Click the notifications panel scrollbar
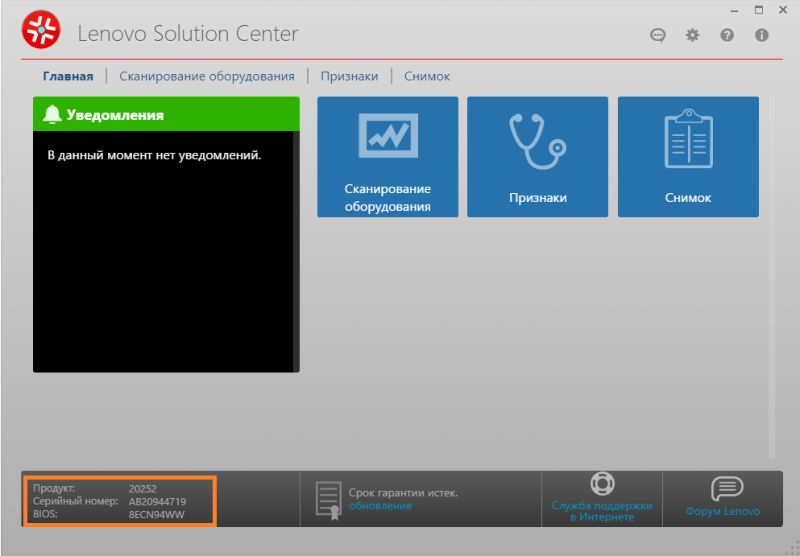This screenshot has width=800, height=556. (296, 250)
